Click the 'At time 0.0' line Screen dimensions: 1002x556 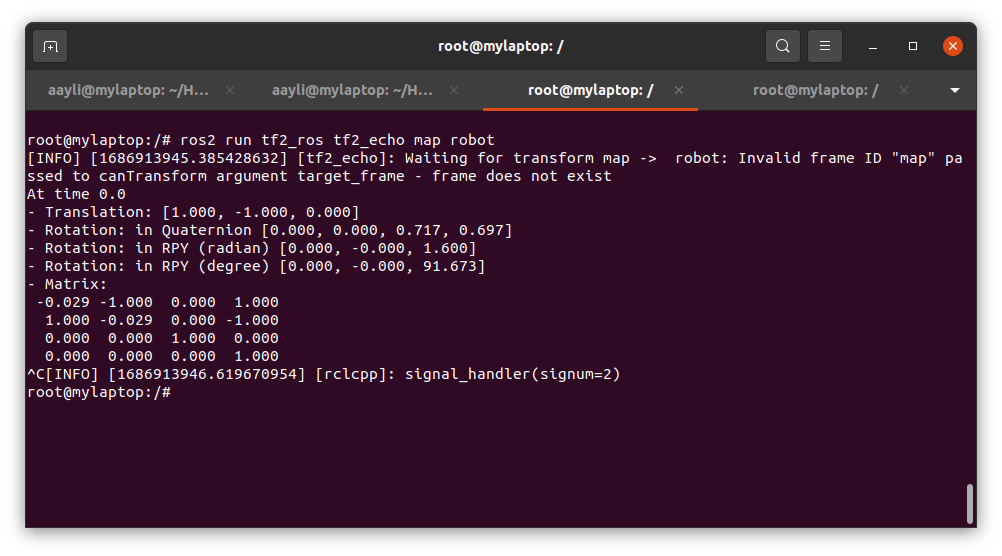coord(76,194)
